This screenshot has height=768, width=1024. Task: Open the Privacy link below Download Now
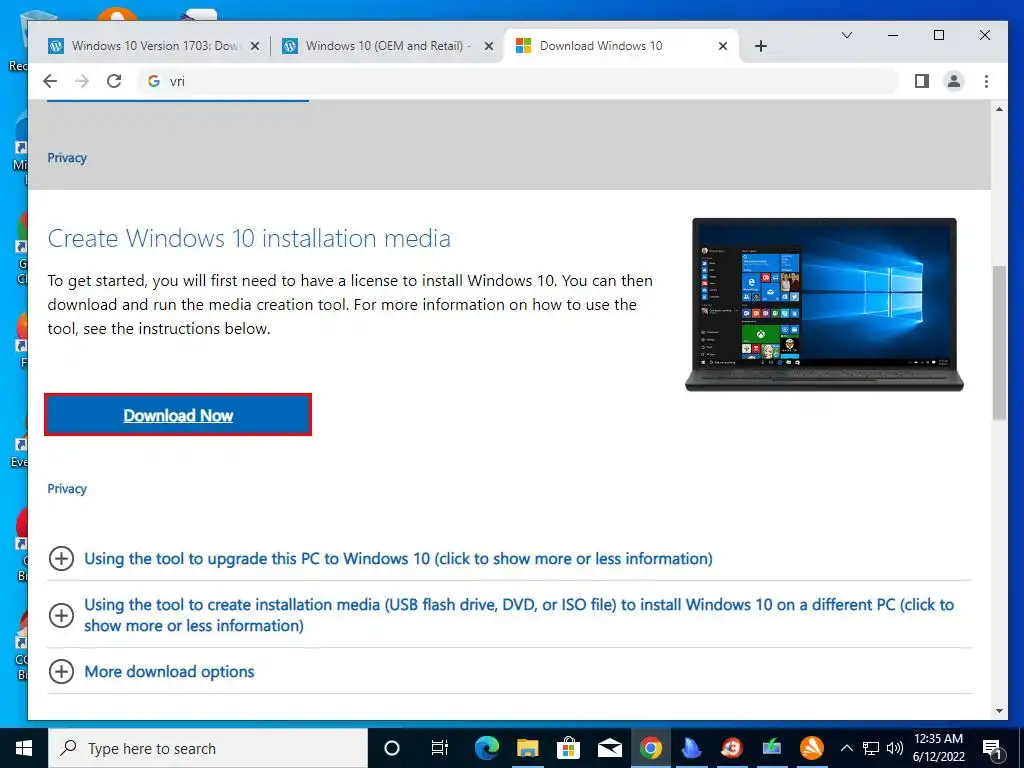click(67, 488)
